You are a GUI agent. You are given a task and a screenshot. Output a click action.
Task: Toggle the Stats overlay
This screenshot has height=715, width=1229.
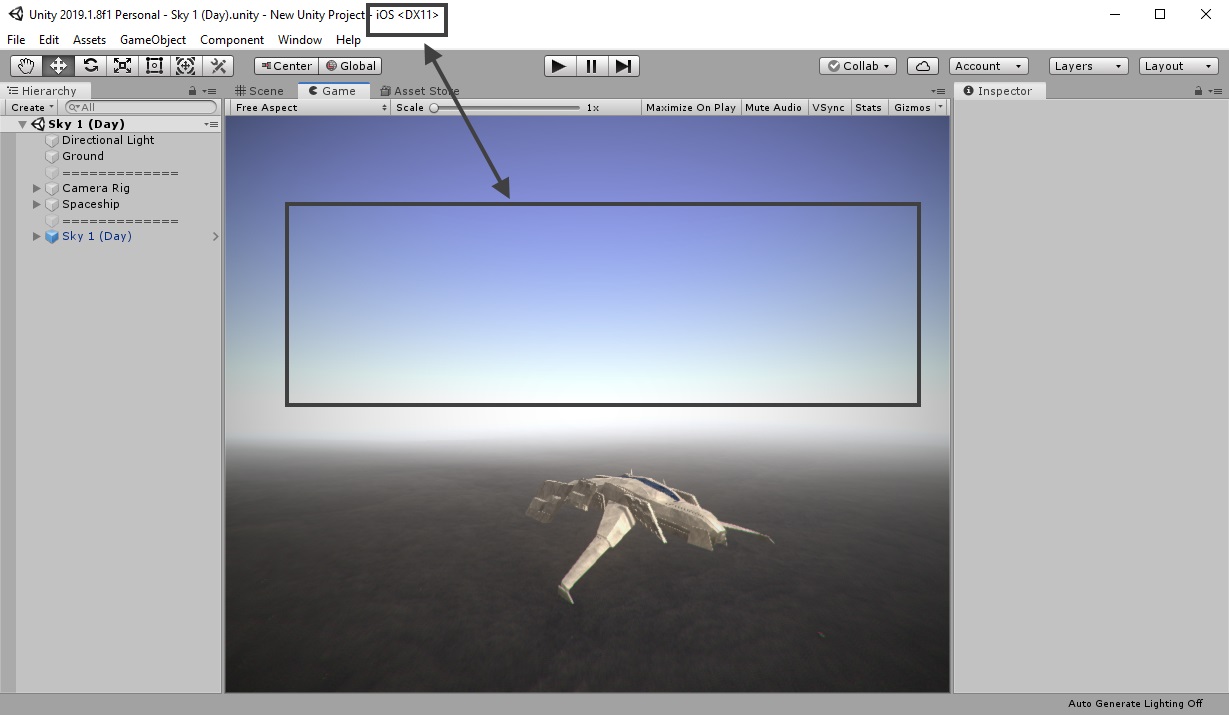click(868, 107)
